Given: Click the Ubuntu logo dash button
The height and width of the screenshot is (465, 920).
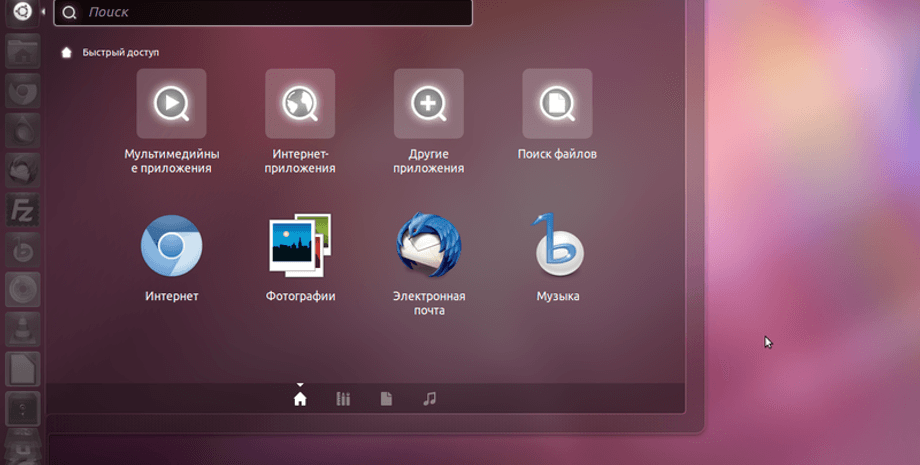Looking at the screenshot, I should [22, 12].
